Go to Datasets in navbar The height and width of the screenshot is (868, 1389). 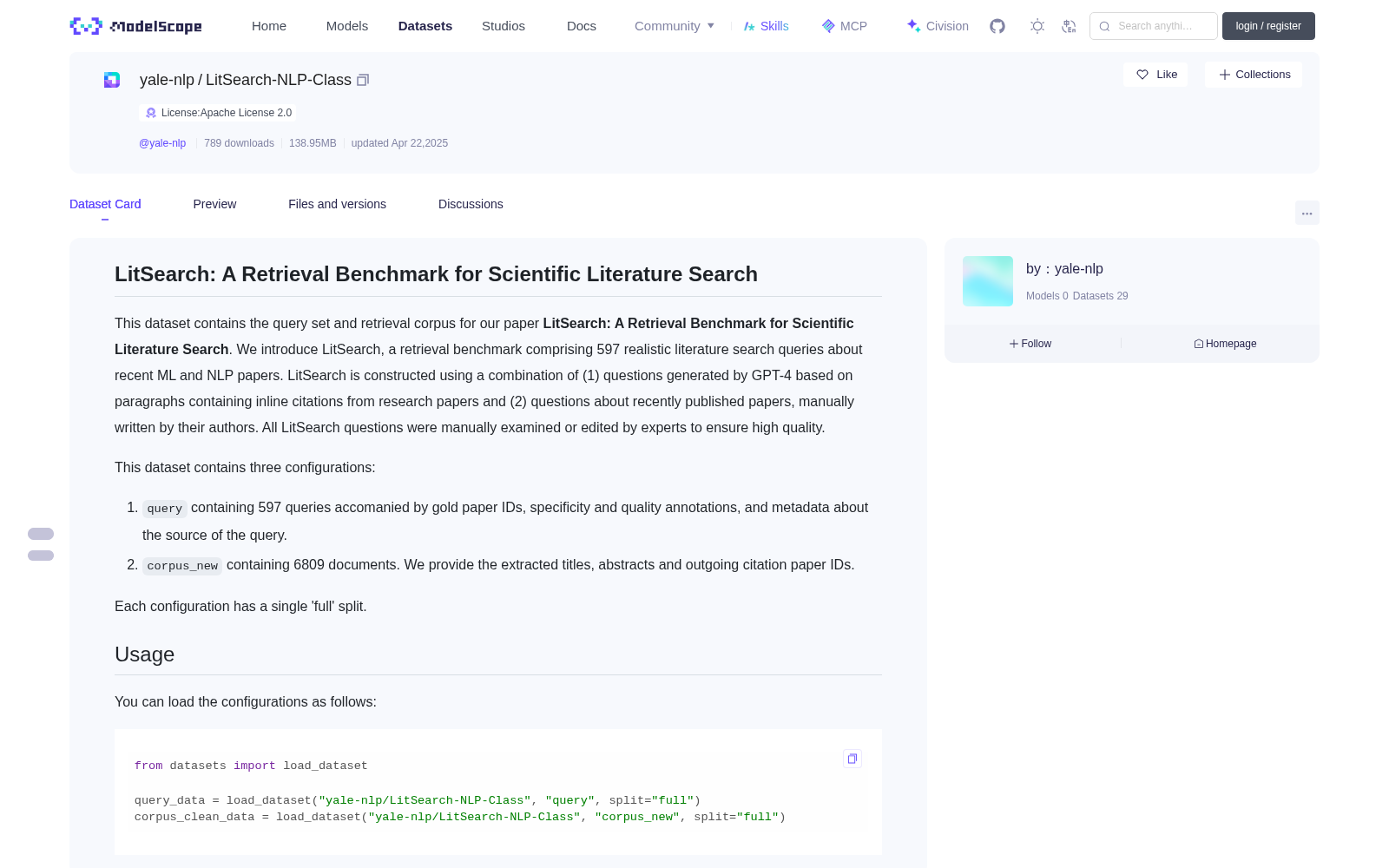click(x=425, y=26)
